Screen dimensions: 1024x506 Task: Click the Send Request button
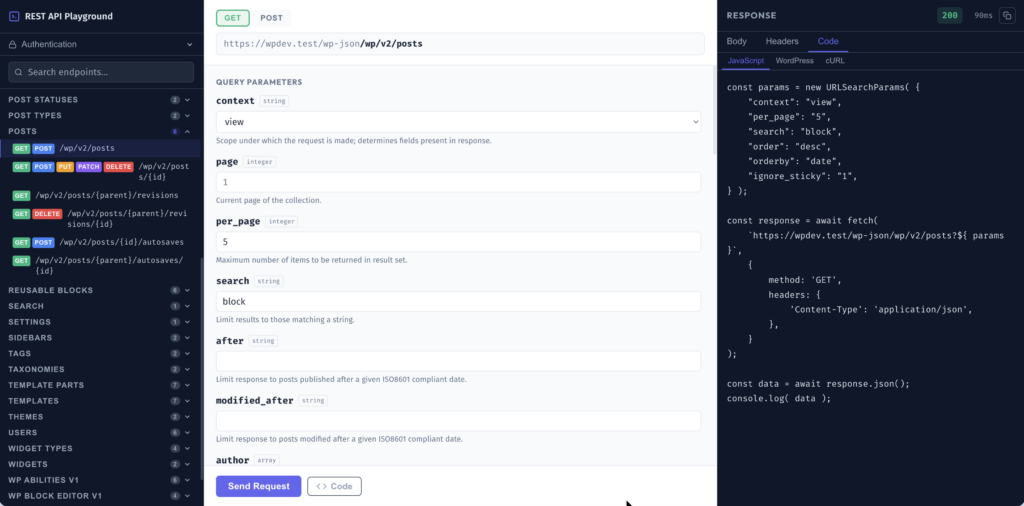(x=259, y=486)
